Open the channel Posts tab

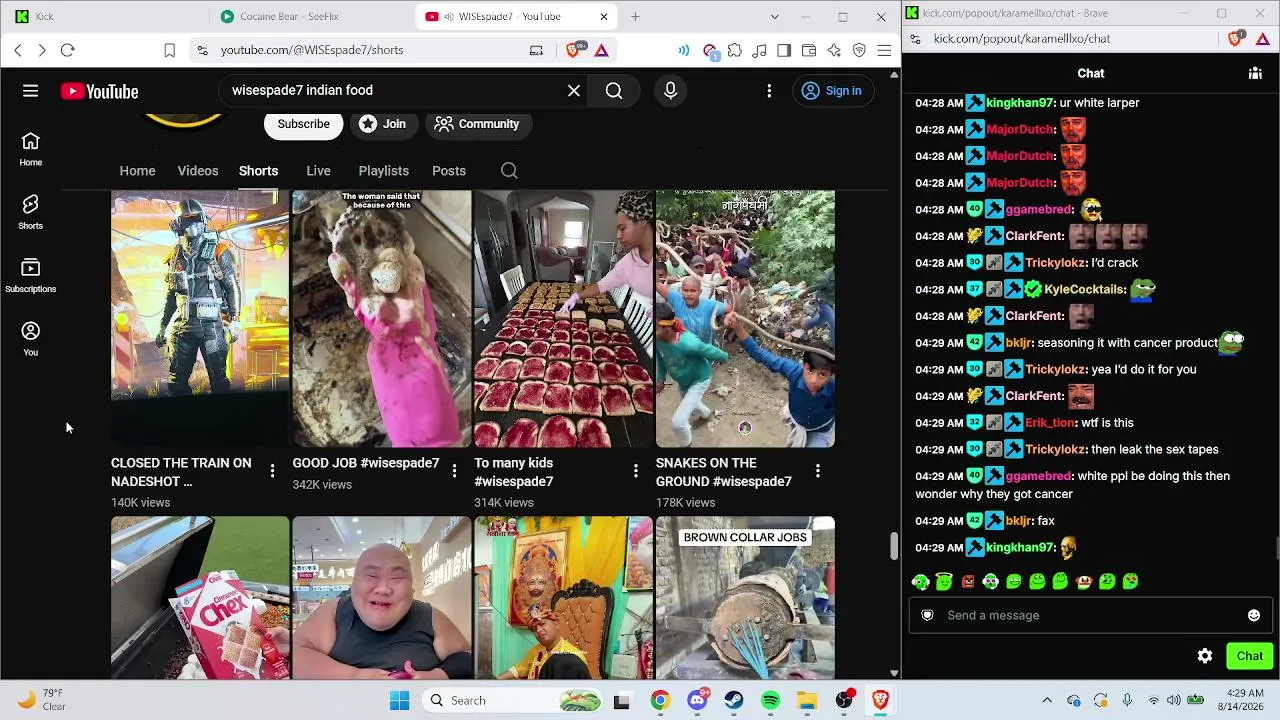click(449, 171)
